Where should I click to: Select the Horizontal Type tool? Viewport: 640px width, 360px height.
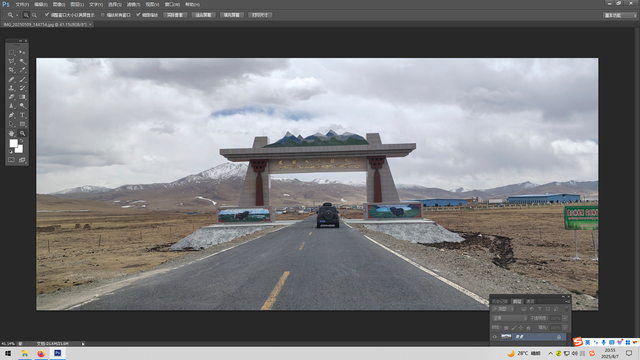[22, 115]
